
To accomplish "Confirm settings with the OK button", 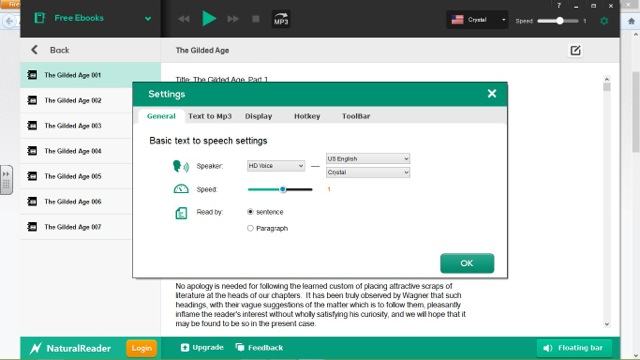I will tap(467, 263).
